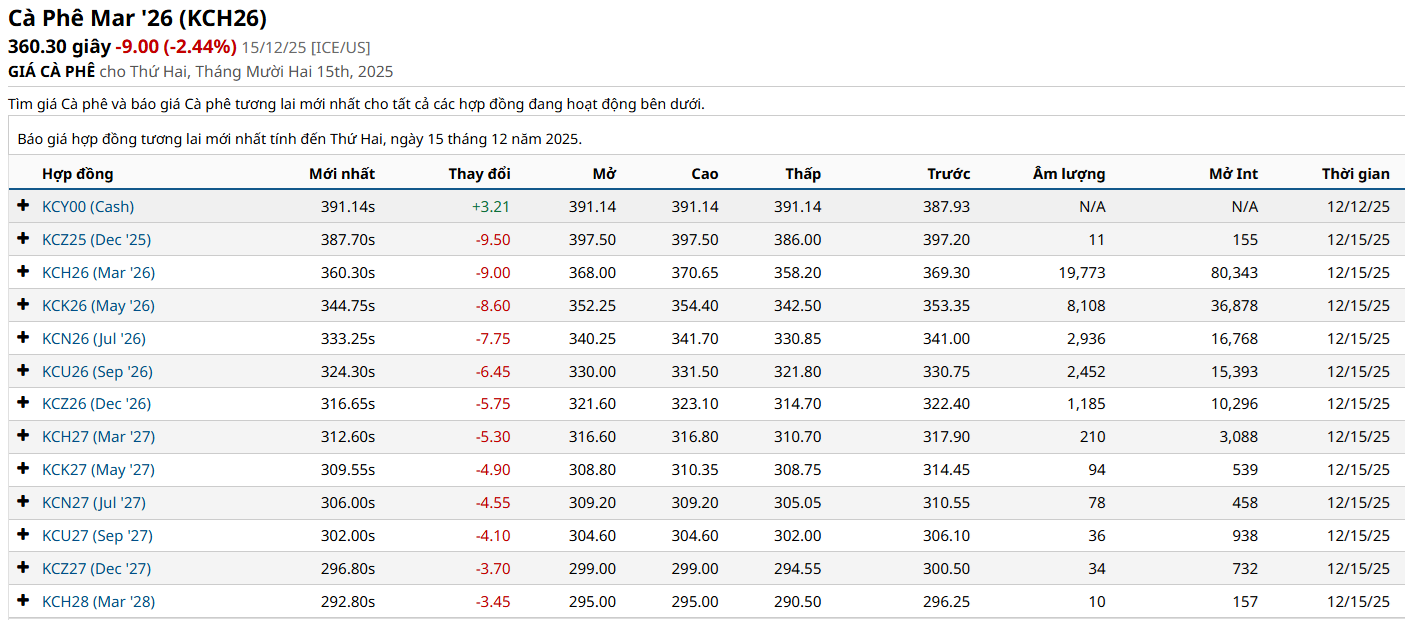Viewport: 1405px width, 620px height.
Task: Expand the KCU27 (Sep '27) row plus icon
Action: click(24, 535)
